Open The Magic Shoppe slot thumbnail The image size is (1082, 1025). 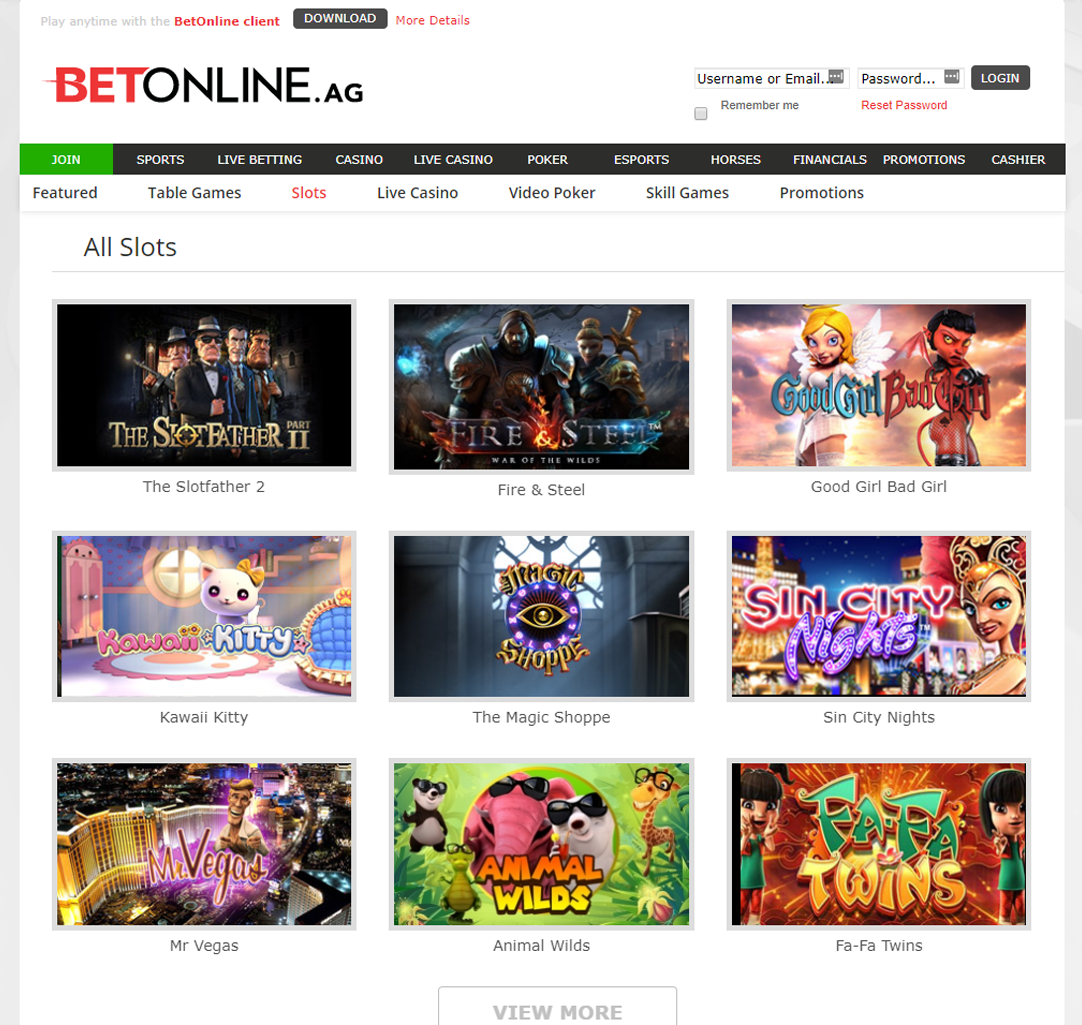pos(541,616)
